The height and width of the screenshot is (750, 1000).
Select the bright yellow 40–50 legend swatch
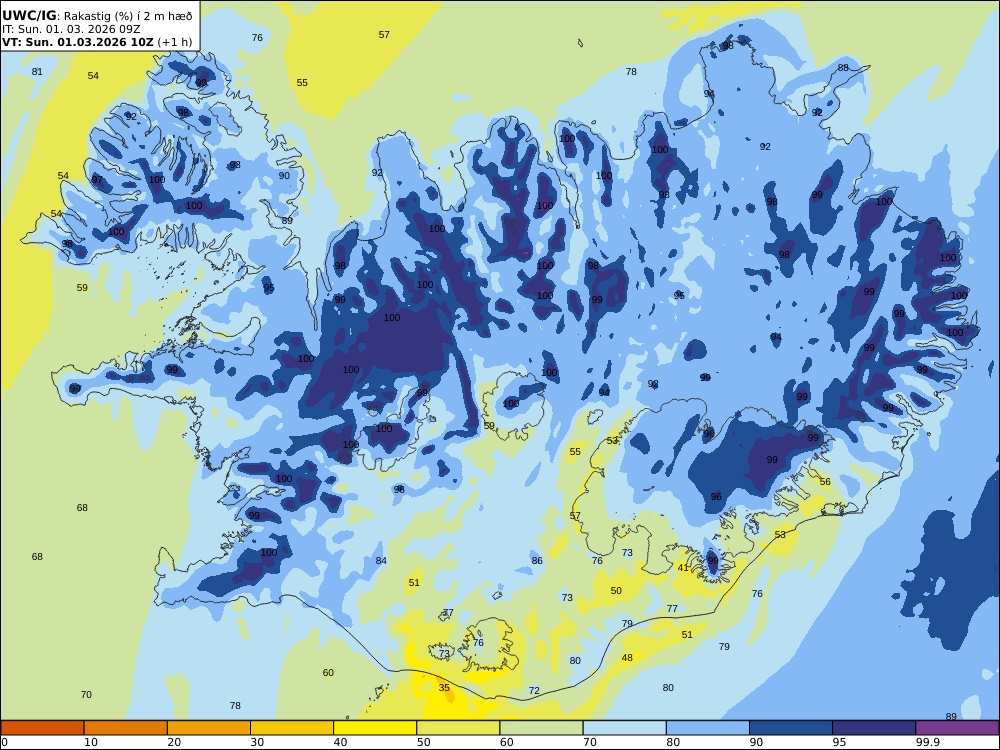[x=375, y=728]
